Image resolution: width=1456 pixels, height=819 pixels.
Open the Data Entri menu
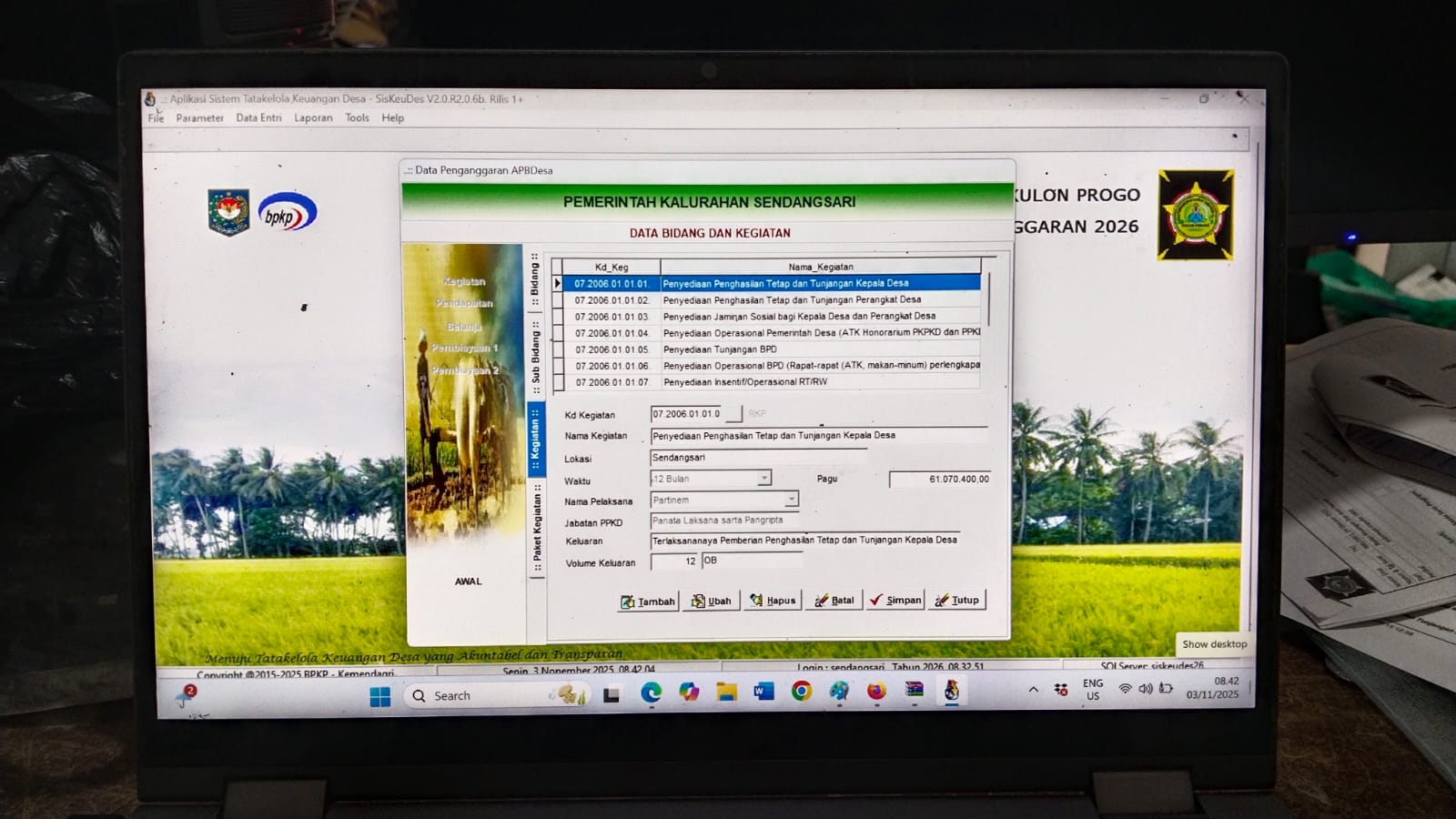258,118
